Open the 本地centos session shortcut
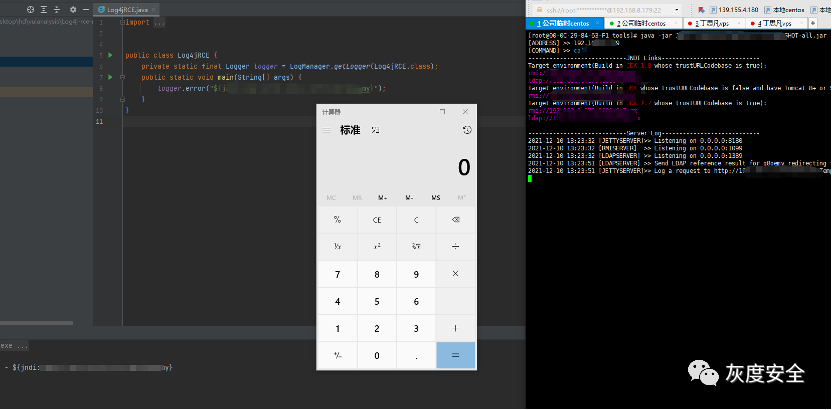This screenshot has height=410, width=832. coord(785,10)
